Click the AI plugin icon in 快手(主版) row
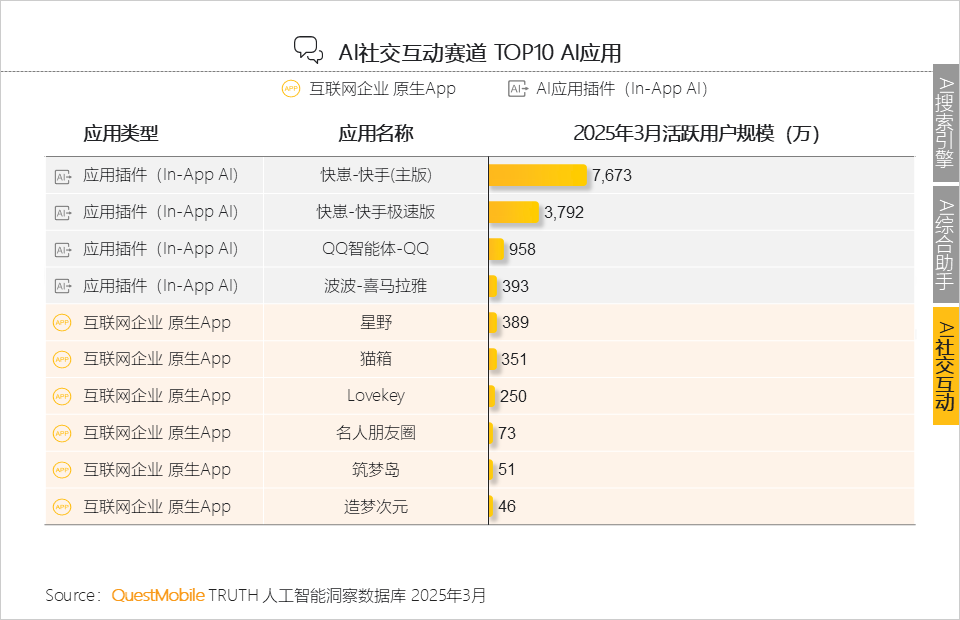960x620 pixels. tap(62, 176)
